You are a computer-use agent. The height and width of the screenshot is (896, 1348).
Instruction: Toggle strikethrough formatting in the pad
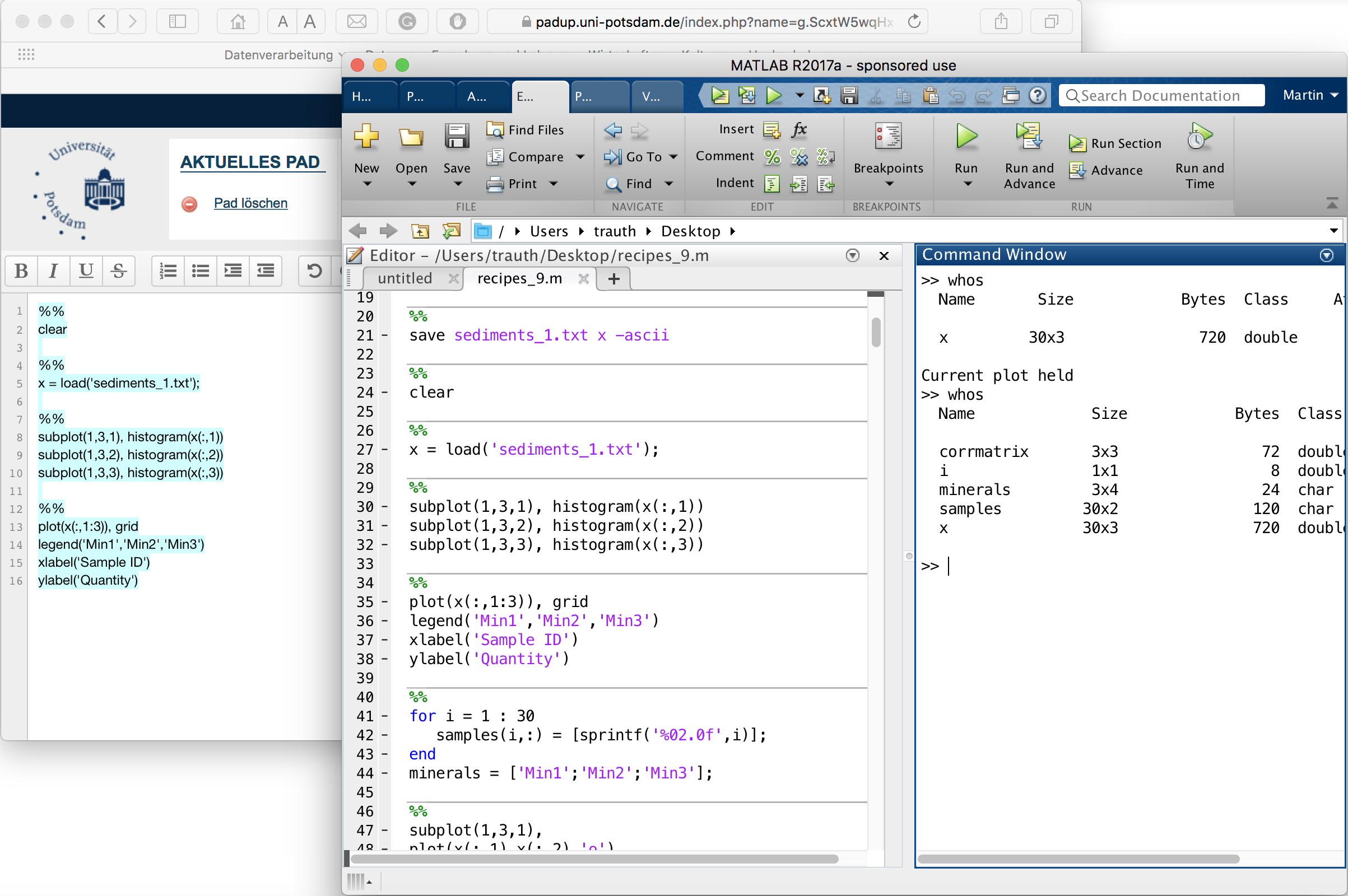click(x=118, y=270)
